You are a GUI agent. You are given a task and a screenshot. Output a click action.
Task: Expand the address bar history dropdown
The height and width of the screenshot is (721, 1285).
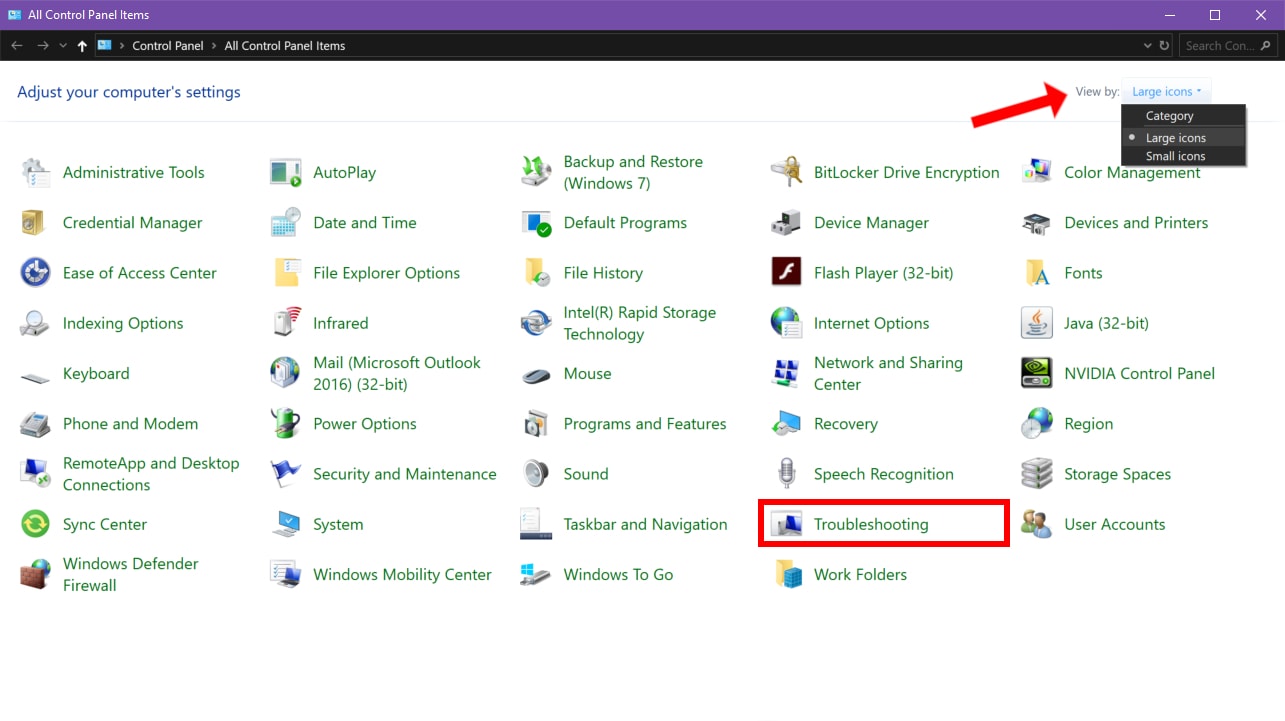point(1146,45)
